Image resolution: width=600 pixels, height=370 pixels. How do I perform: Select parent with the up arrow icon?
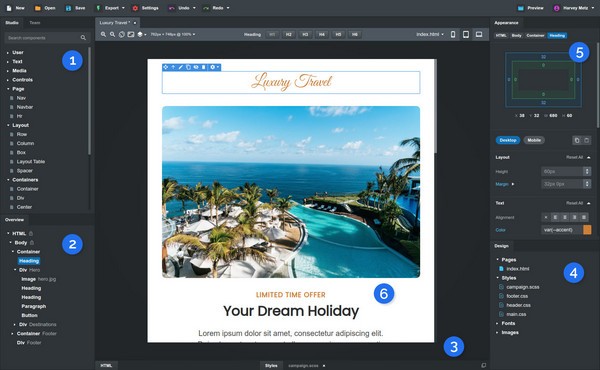coord(173,67)
